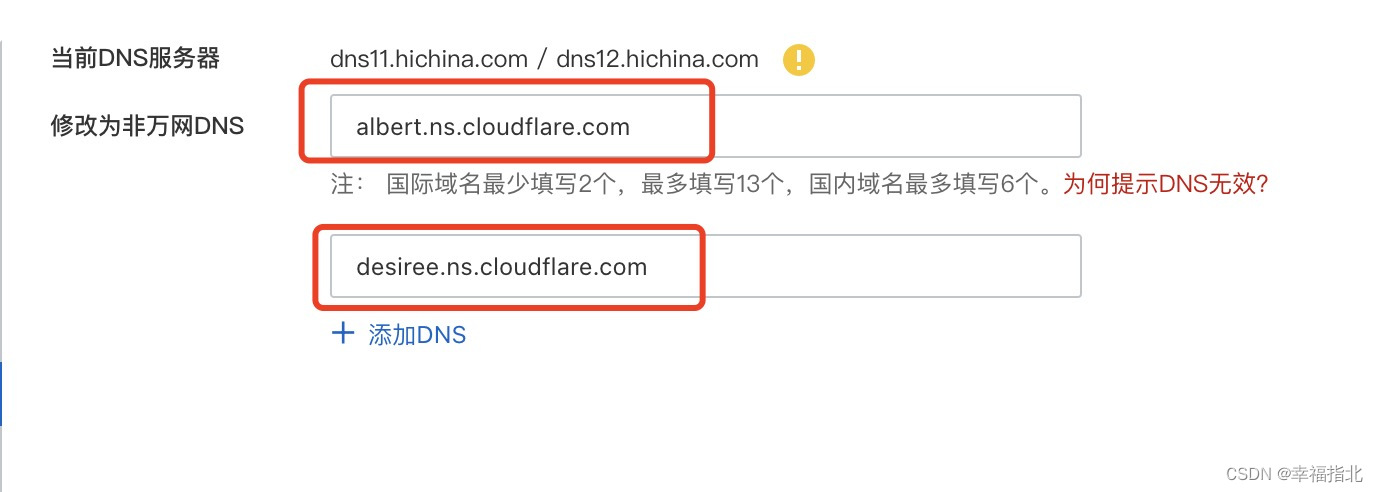
Task: Open the 为何提示DNS无效? help link
Action: click(1165, 184)
